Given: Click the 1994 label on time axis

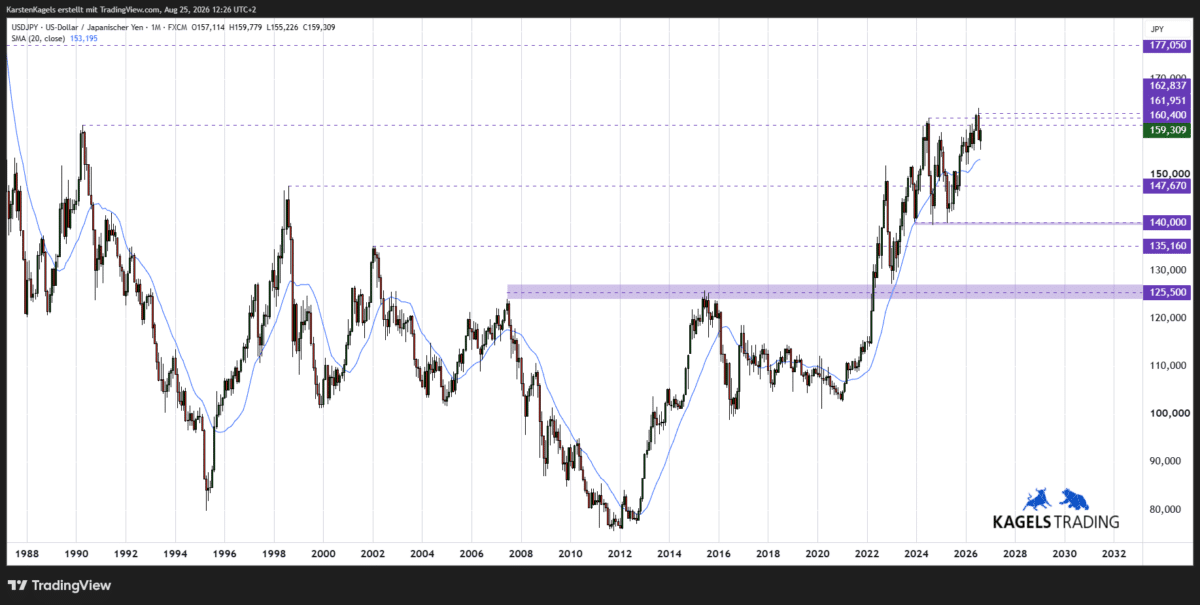Looking at the screenshot, I should 175,552.
